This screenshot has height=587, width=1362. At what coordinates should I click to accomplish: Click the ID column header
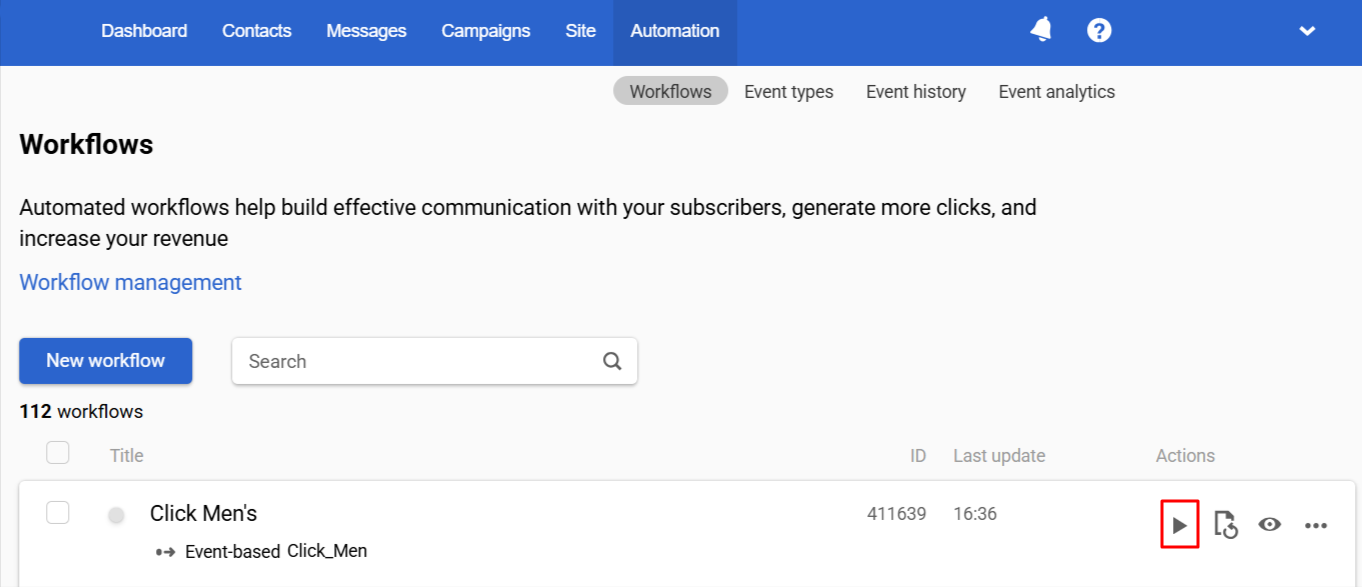pos(918,456)
